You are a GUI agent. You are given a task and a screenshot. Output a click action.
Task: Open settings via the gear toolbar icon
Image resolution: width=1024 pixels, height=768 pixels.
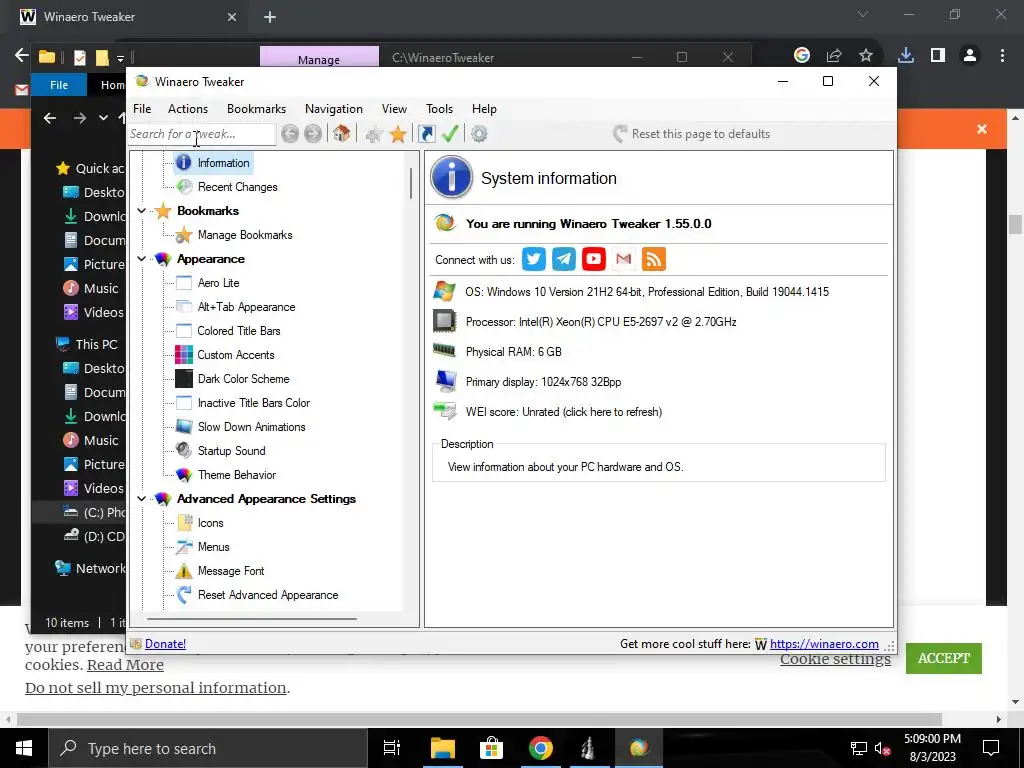click(479, 134)
